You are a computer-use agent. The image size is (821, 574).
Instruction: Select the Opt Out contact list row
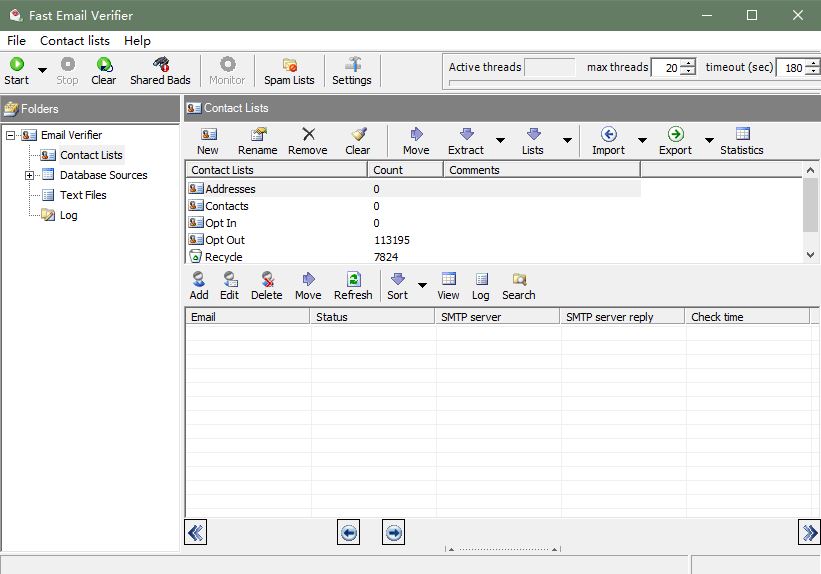coord(225,240)
